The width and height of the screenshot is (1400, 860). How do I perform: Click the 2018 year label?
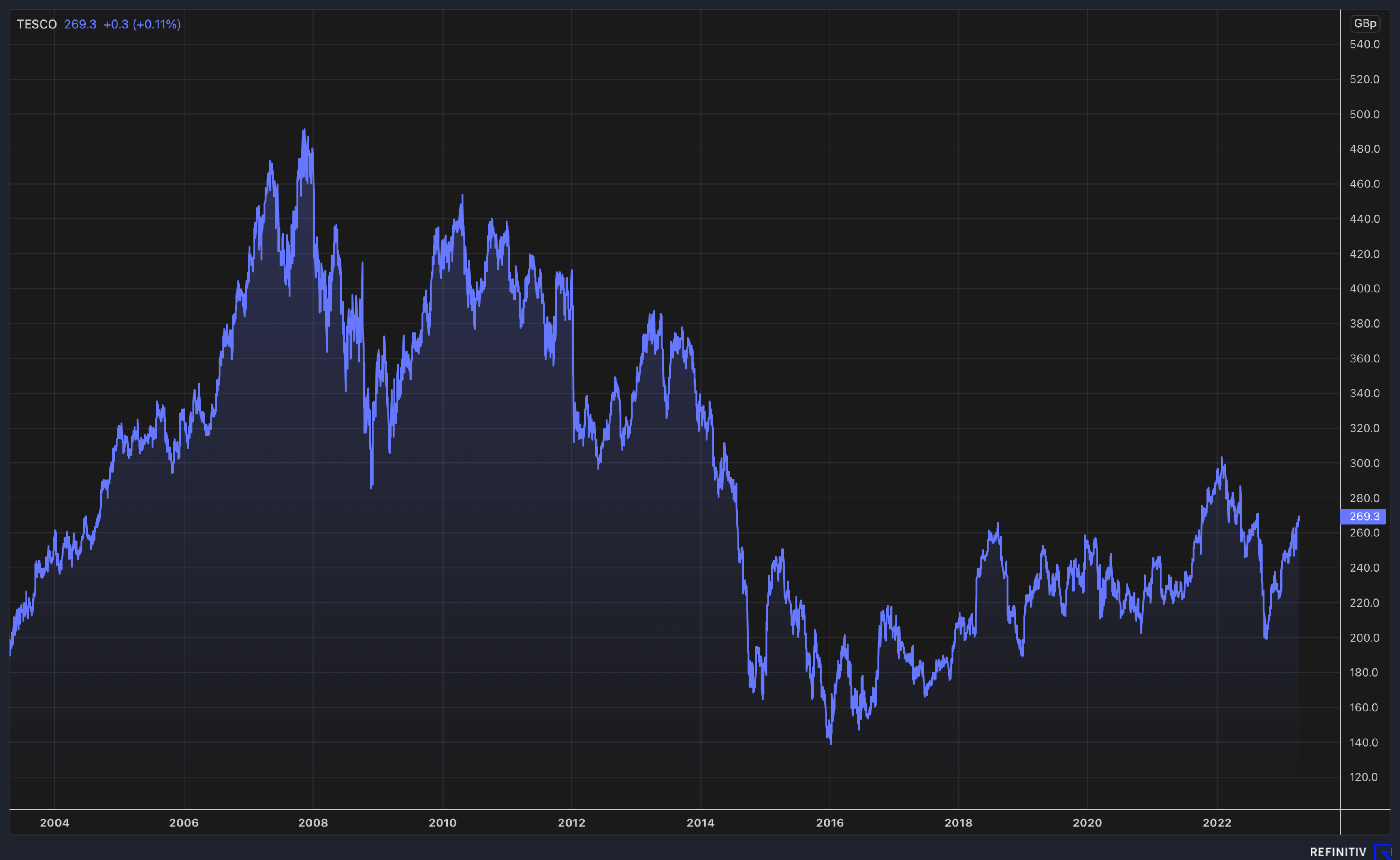click(958, 822)
